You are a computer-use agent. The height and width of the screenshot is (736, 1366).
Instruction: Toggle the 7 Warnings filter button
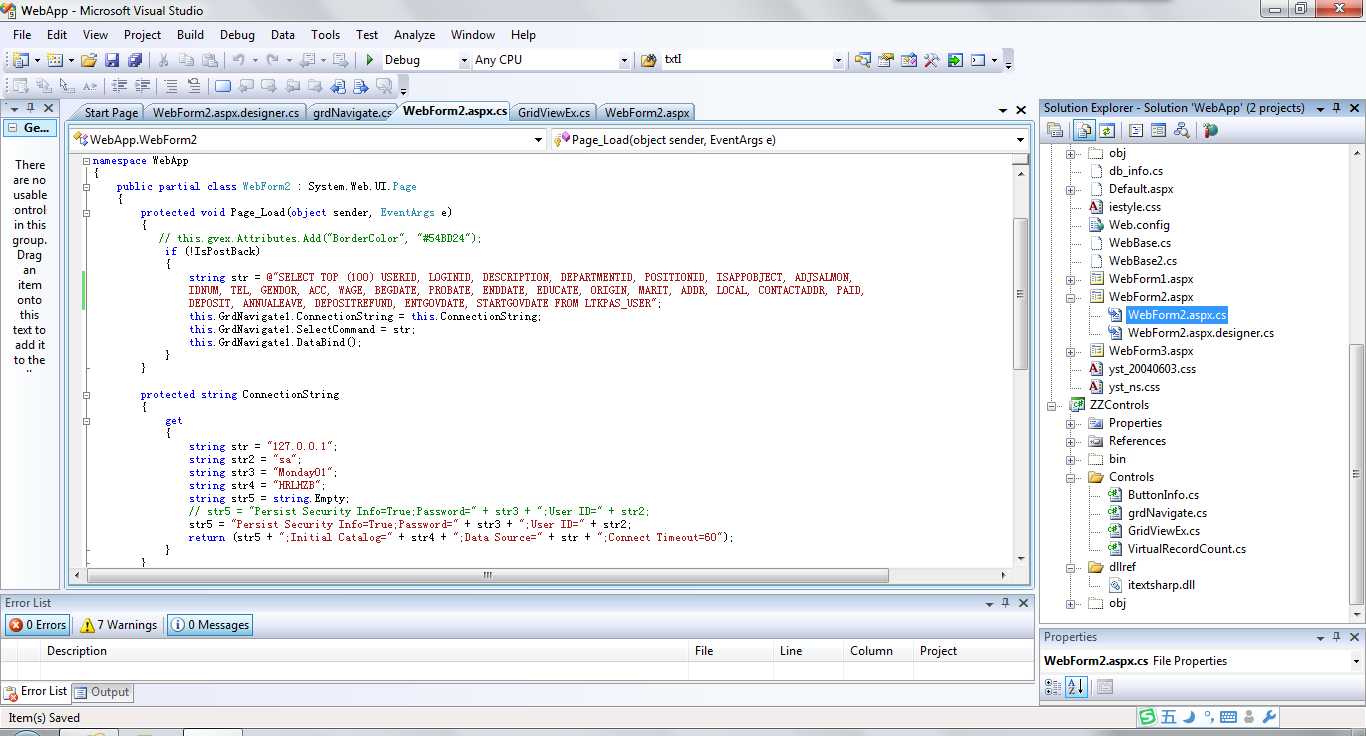point(118,625)
